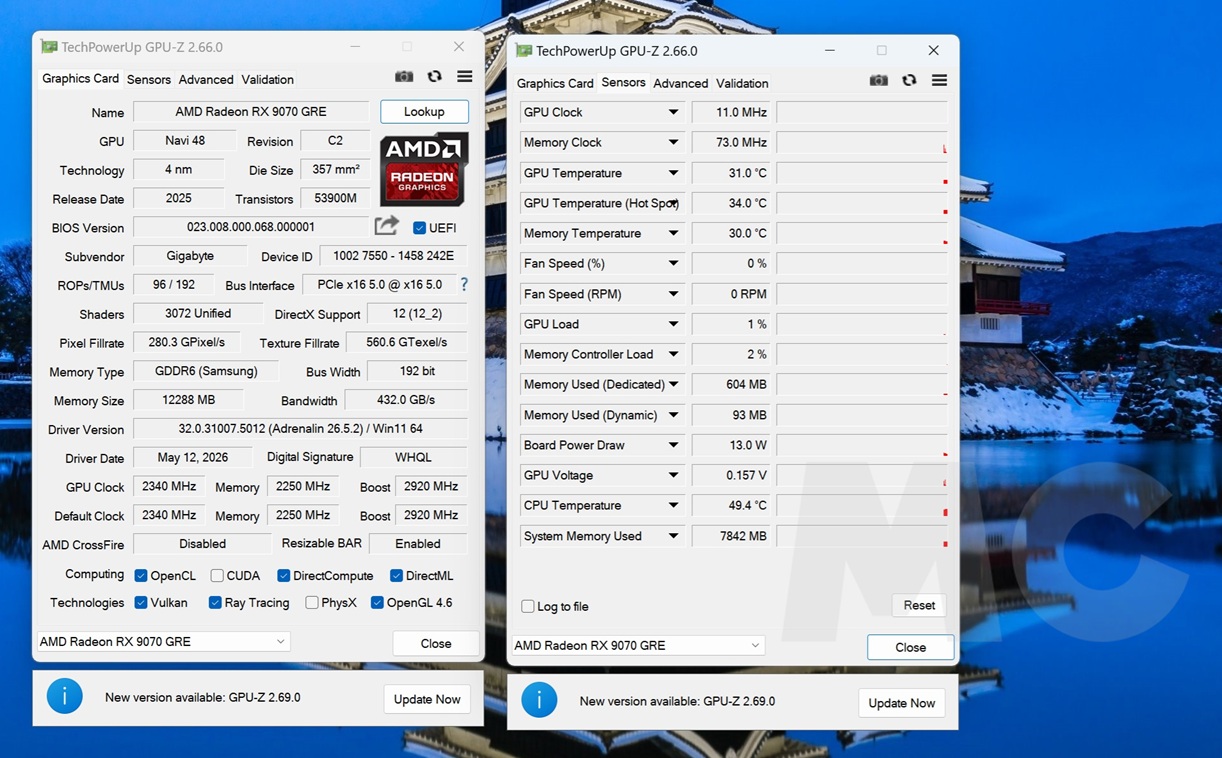1222x758 pixels.
Task: Click the Lookup button
Action: (424, 112)
